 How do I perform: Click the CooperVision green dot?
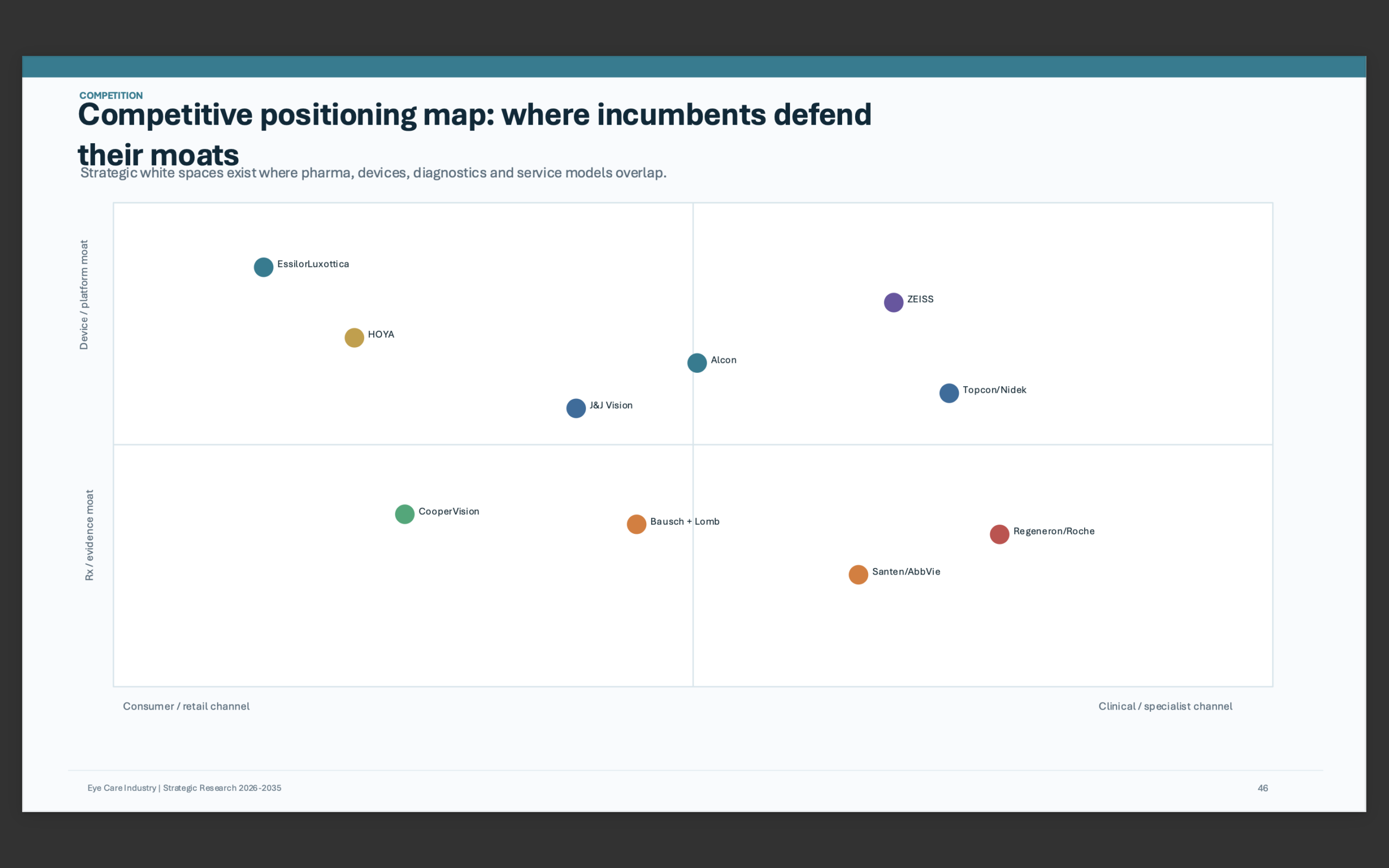pyautogui.click(x=405, y=514)
